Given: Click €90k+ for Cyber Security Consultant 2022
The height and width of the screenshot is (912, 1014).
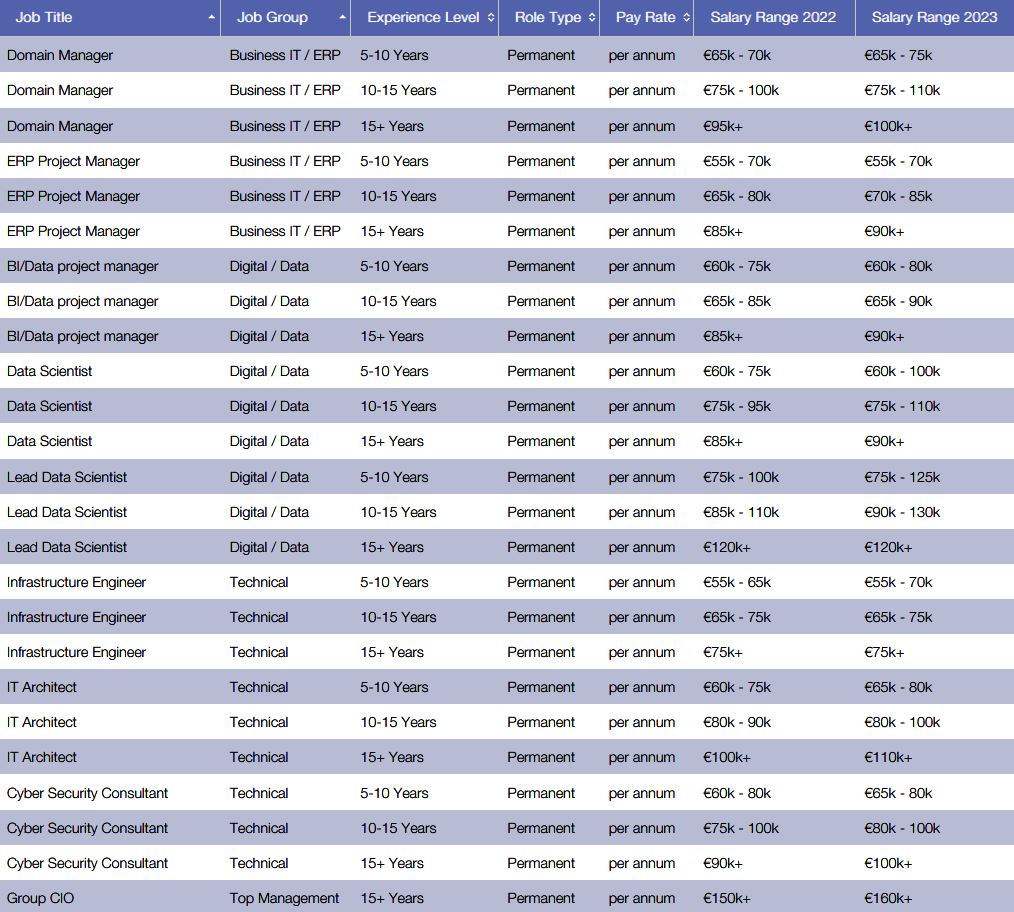Looking at the screenshot, I should tap(722, 863).
